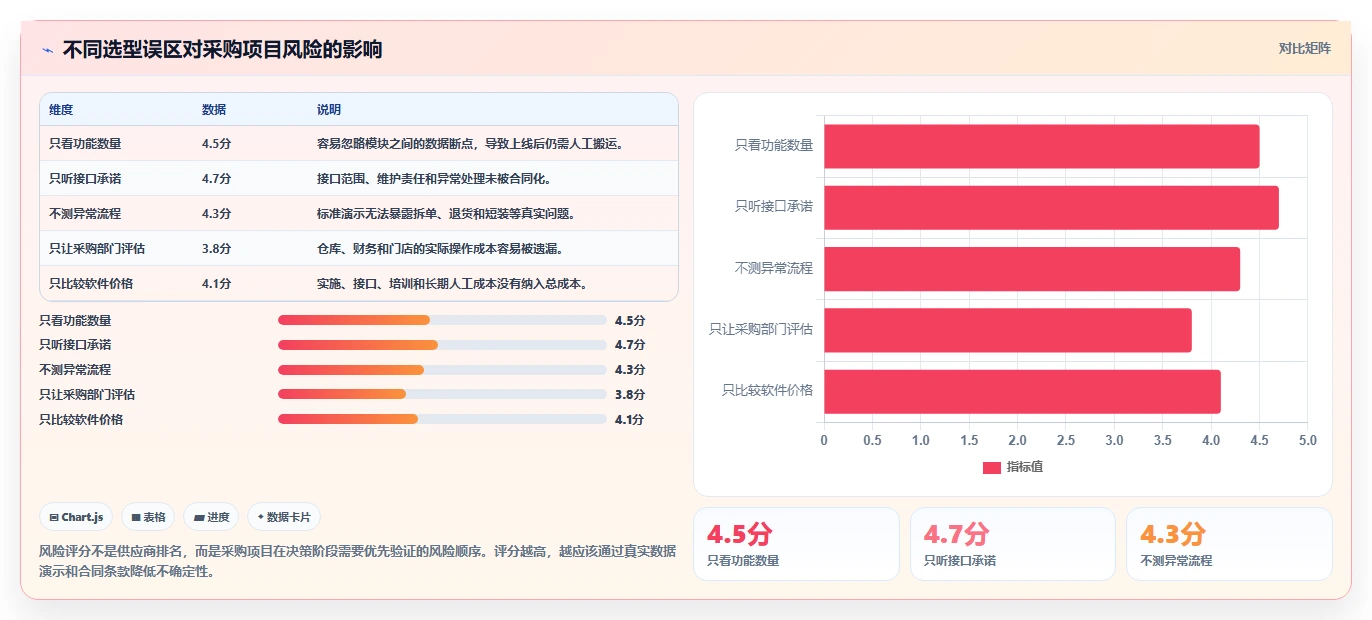Click the 说明 column header
Image resolution: width=1372 pixels, height=620 pixels.
(x=329, y=109)
